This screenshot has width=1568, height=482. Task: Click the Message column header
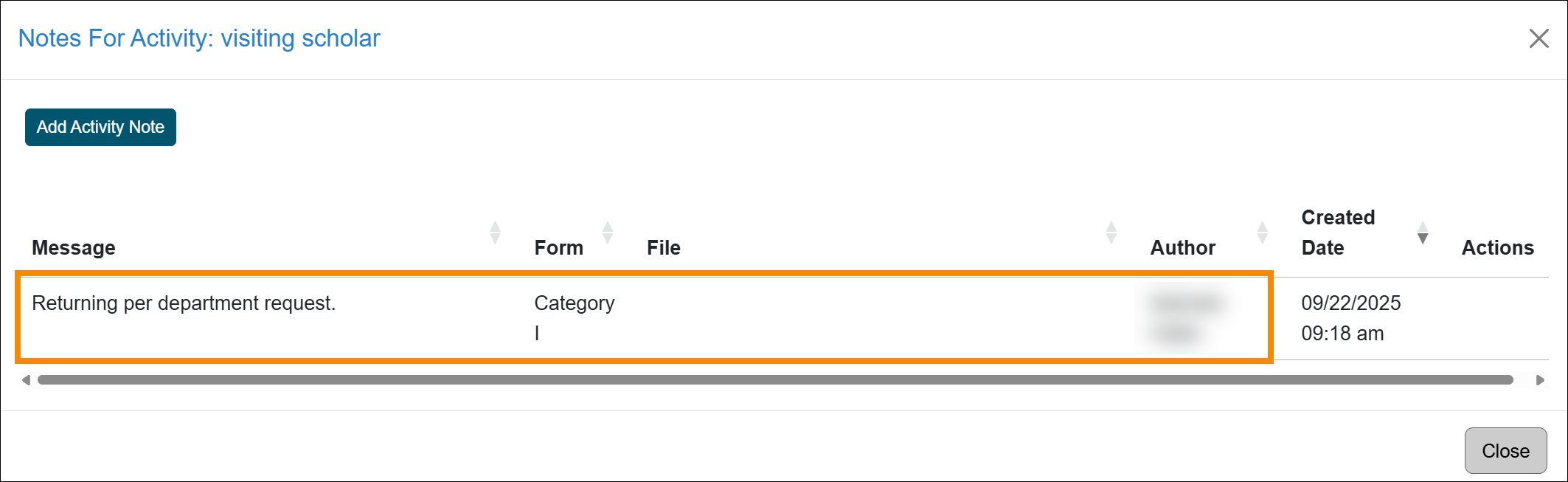click(x=74, y=247)
